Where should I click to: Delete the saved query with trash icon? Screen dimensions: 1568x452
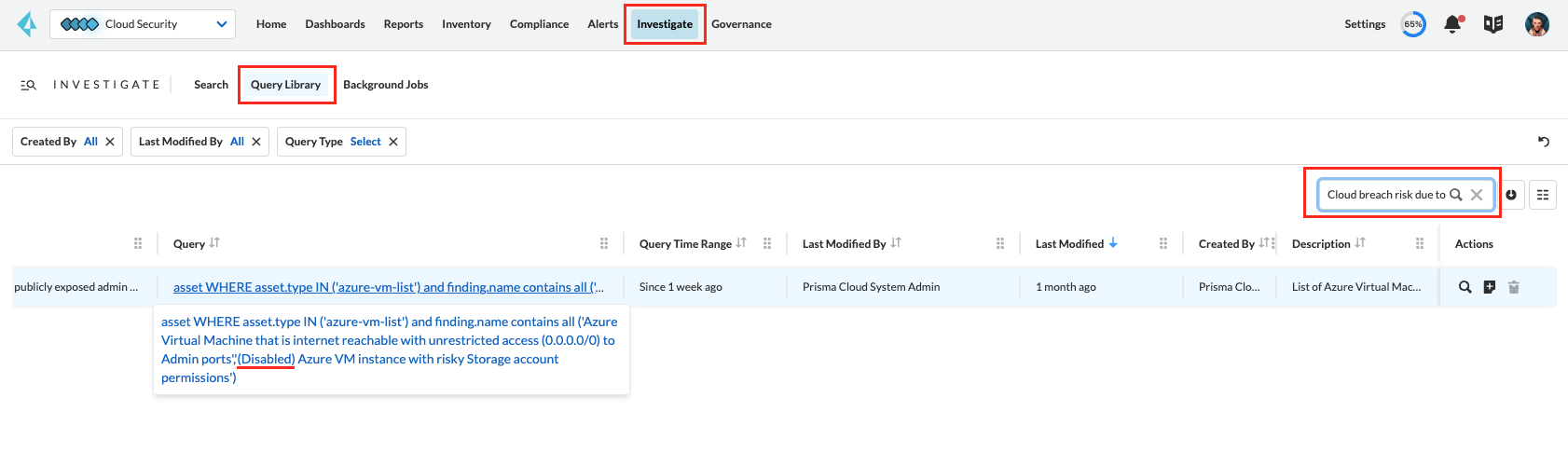tap(1514, 287)
